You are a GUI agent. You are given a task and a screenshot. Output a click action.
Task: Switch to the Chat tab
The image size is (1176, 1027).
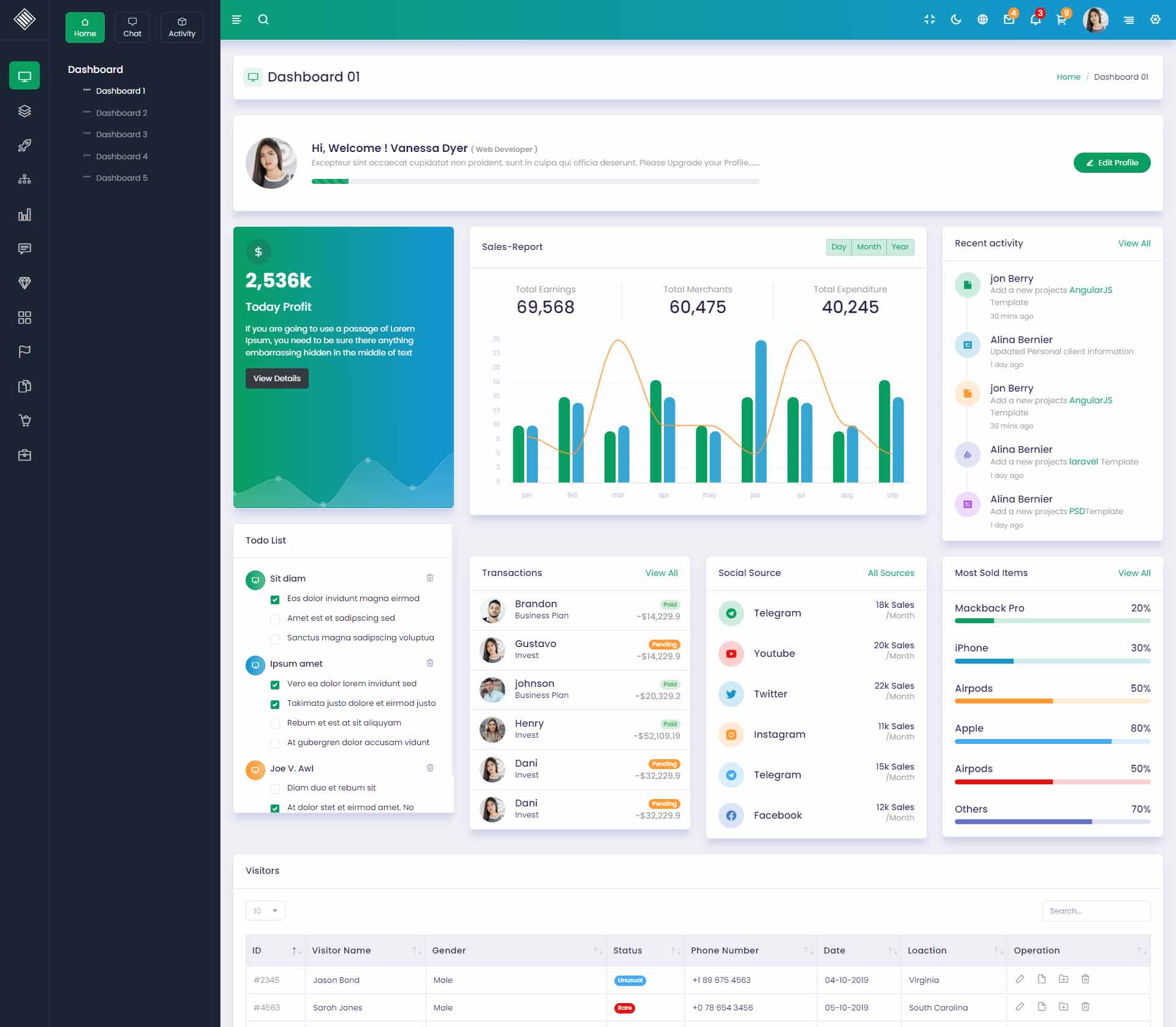[x=132, y=28]
